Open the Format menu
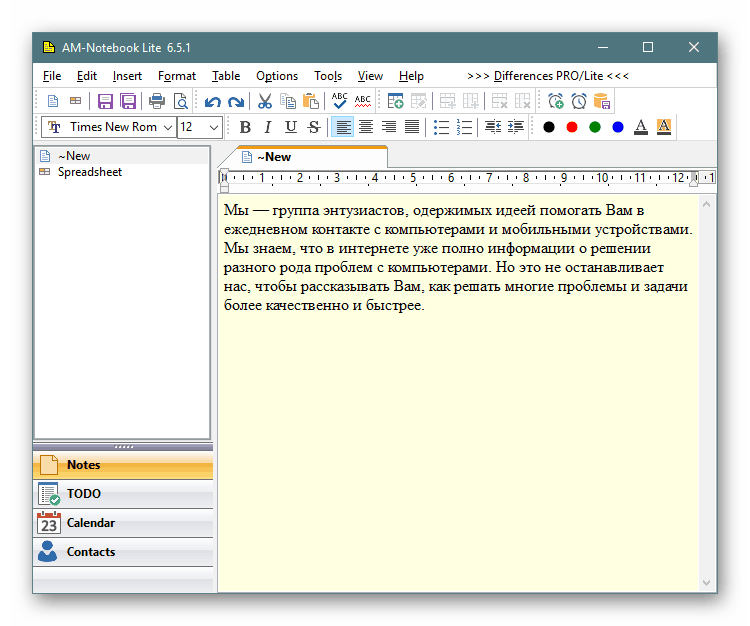Screen dimensions: 750x626 pos(177,76)
